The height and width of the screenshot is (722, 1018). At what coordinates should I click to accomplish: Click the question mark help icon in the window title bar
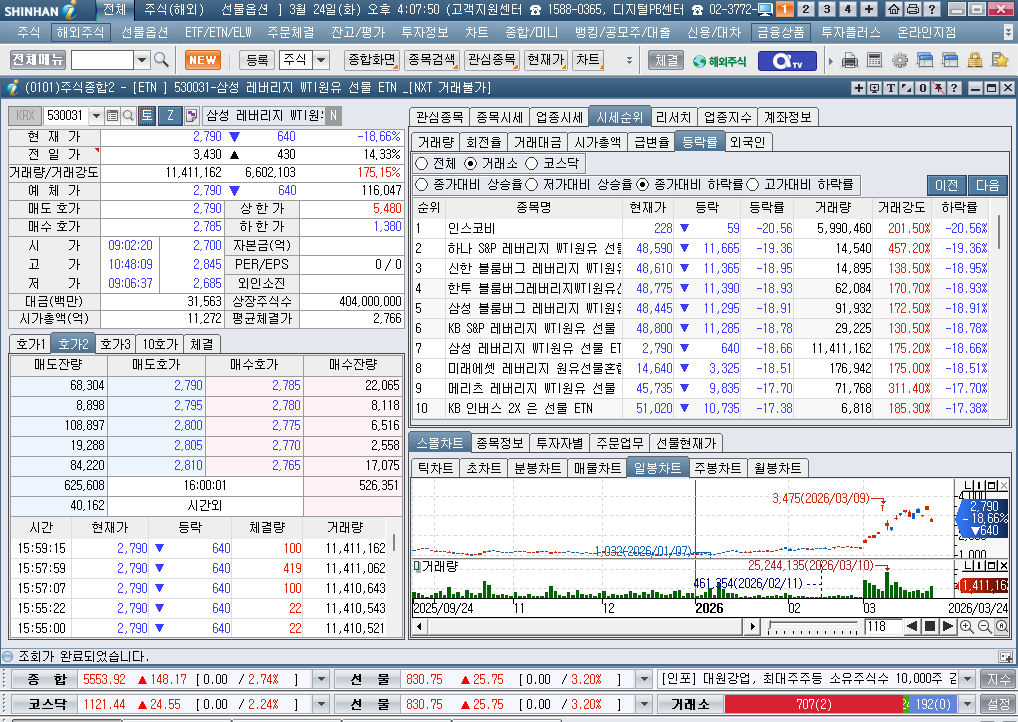point(954,88)
